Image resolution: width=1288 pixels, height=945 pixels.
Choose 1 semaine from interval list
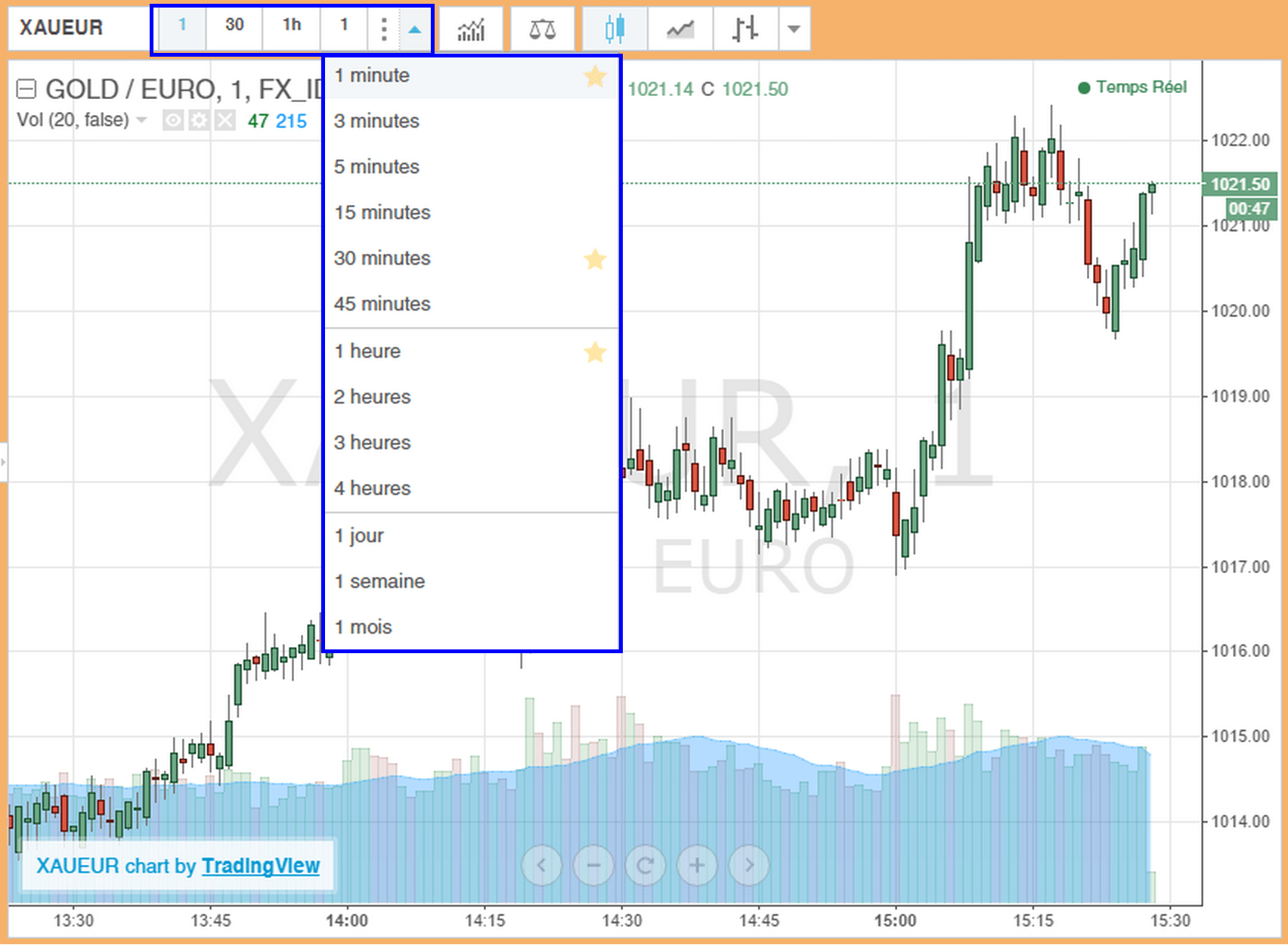[472, 581]
